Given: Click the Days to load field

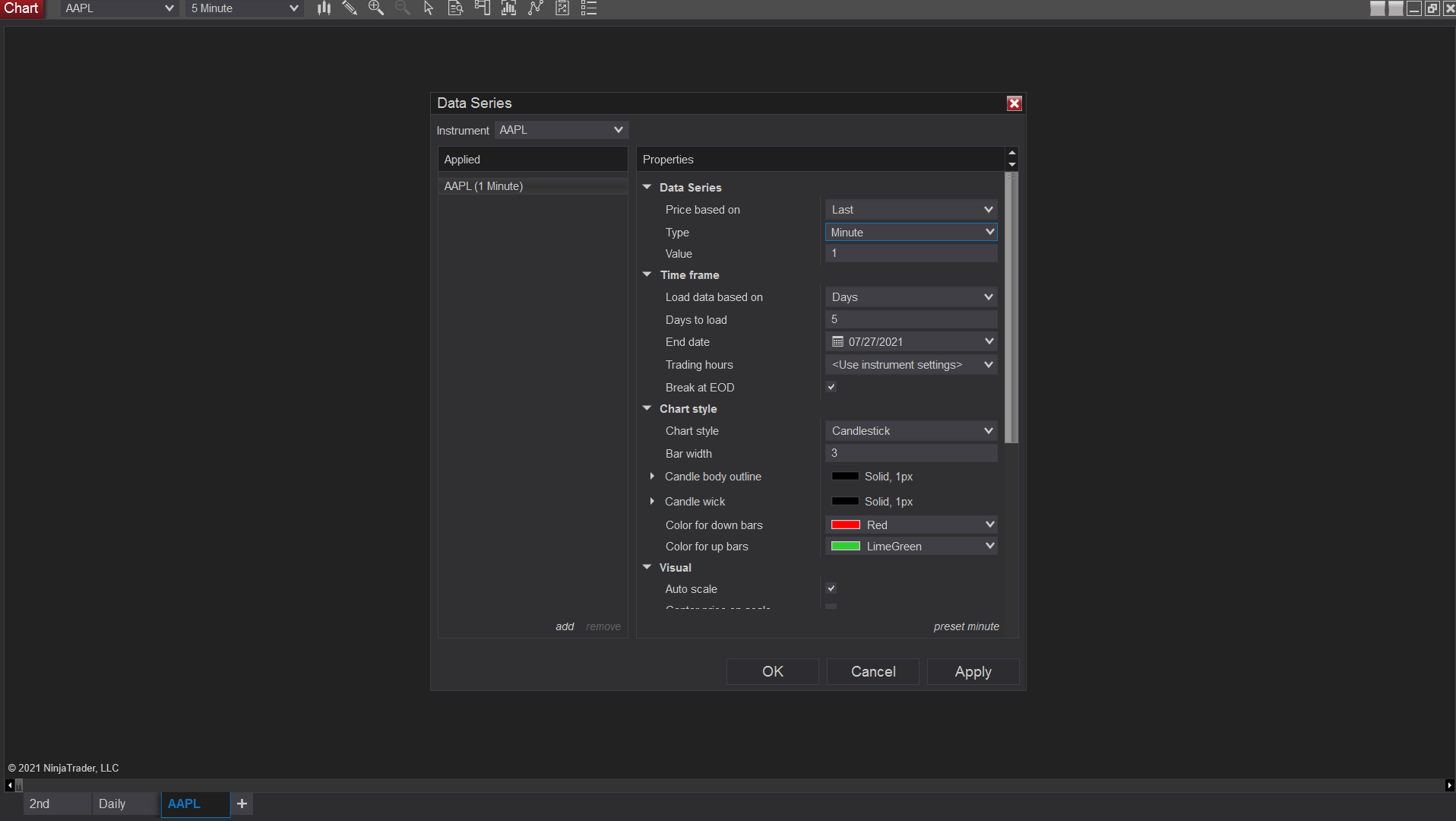Looking at the screenshot, I should pyautogui.click(x=911, y=320).
